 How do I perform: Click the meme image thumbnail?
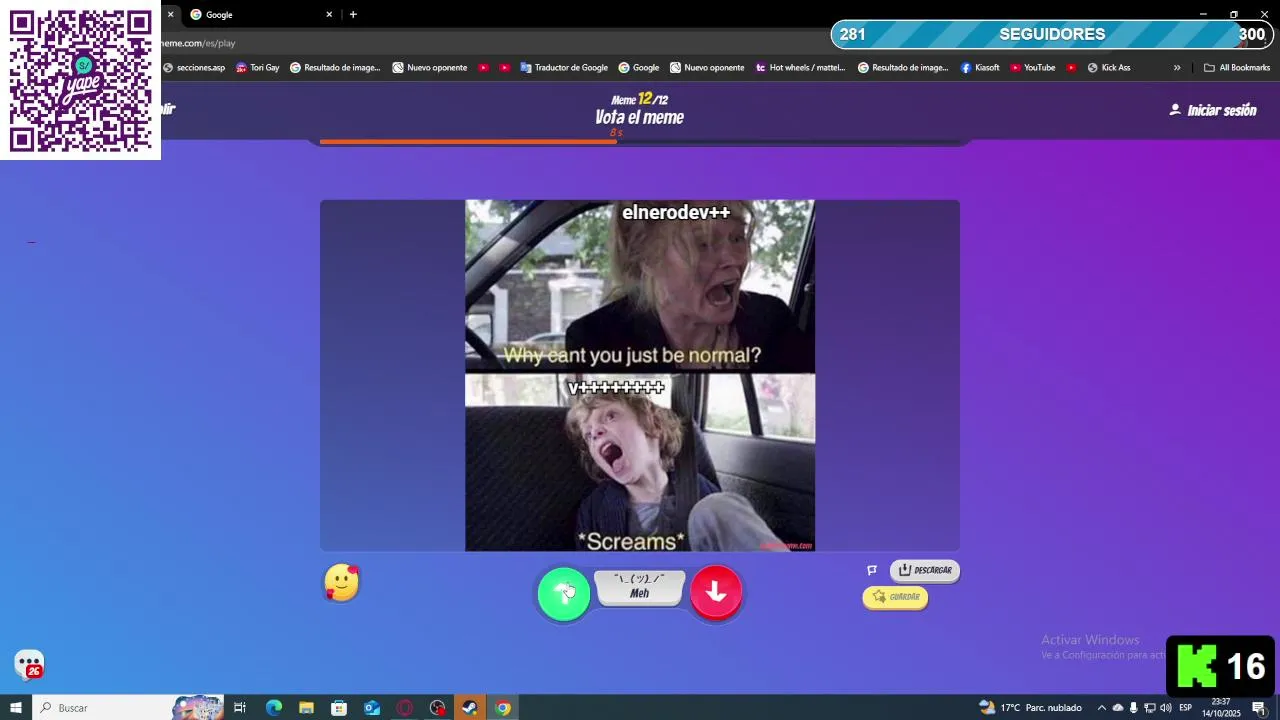tap(640, 376)
